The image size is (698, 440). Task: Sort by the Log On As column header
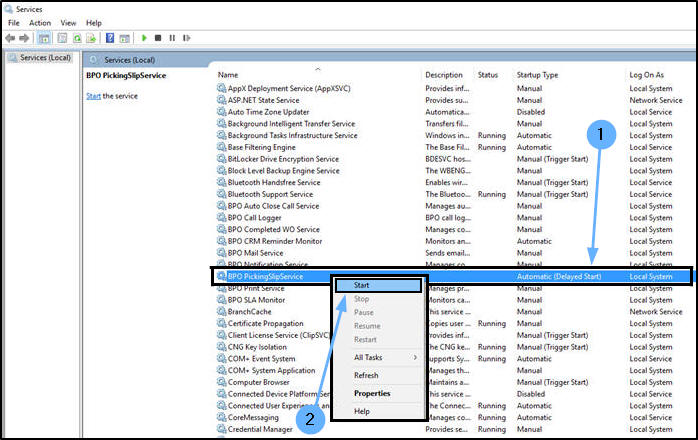pyautogui.click(x=646, y=75)
